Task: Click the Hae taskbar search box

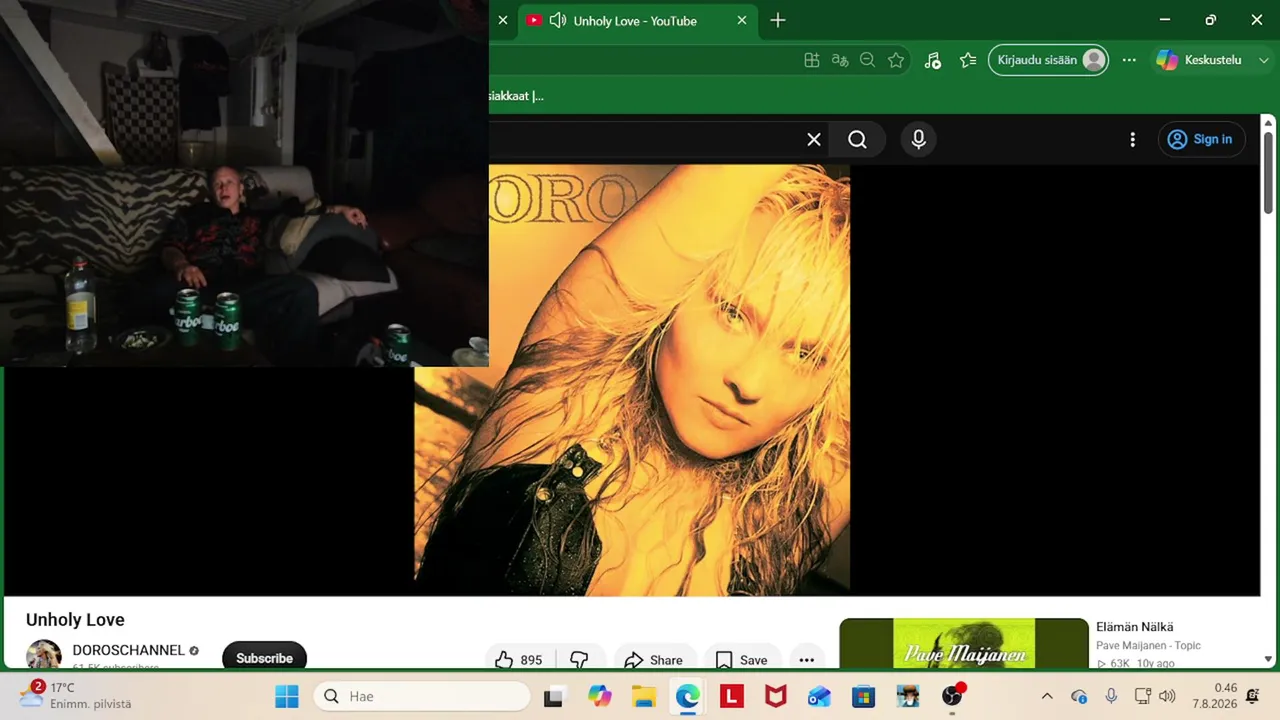Action: 422,696
